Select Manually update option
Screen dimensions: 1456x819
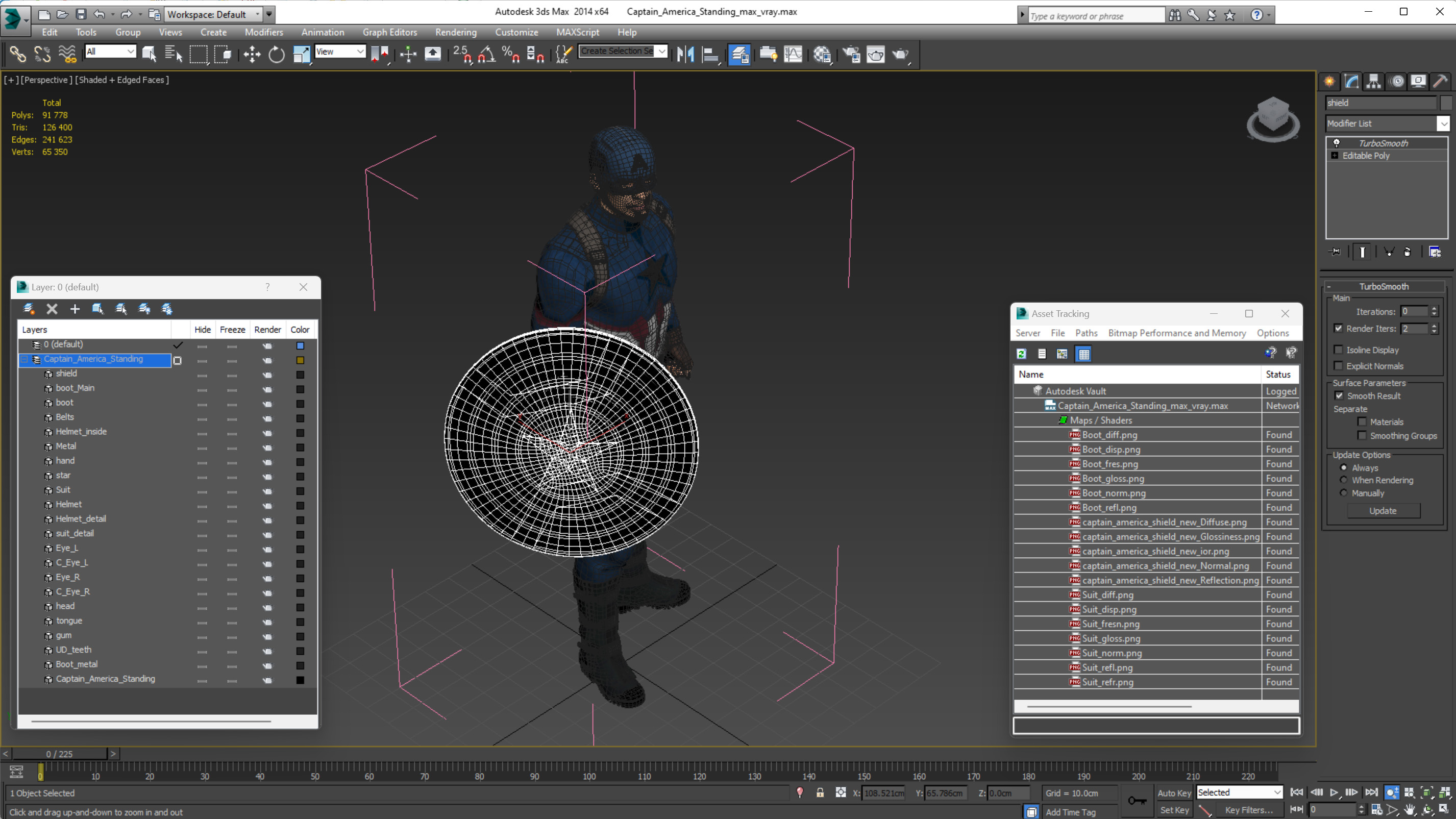[x=1344, y=493]
